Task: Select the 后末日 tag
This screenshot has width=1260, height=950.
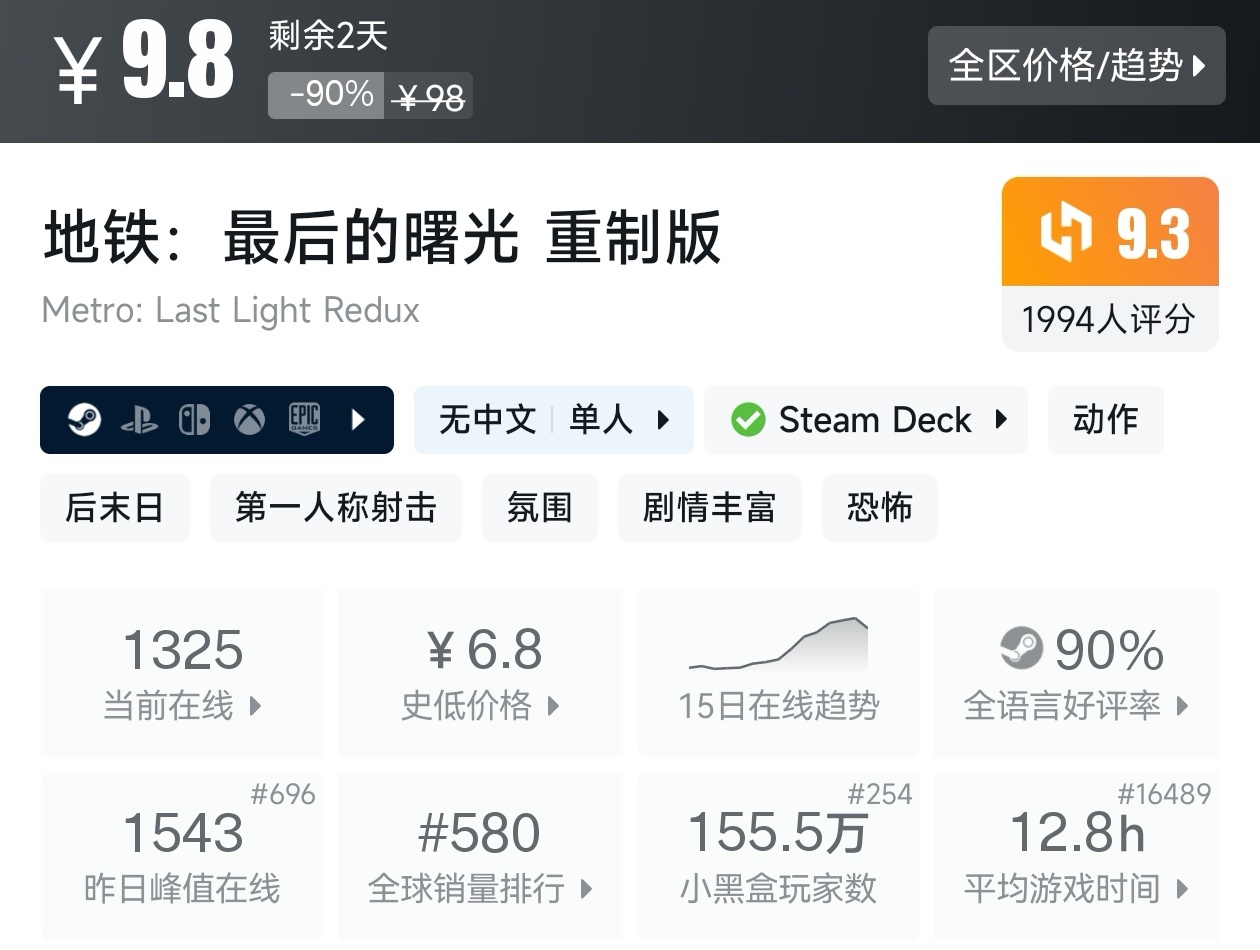Action: click(114, 508)
